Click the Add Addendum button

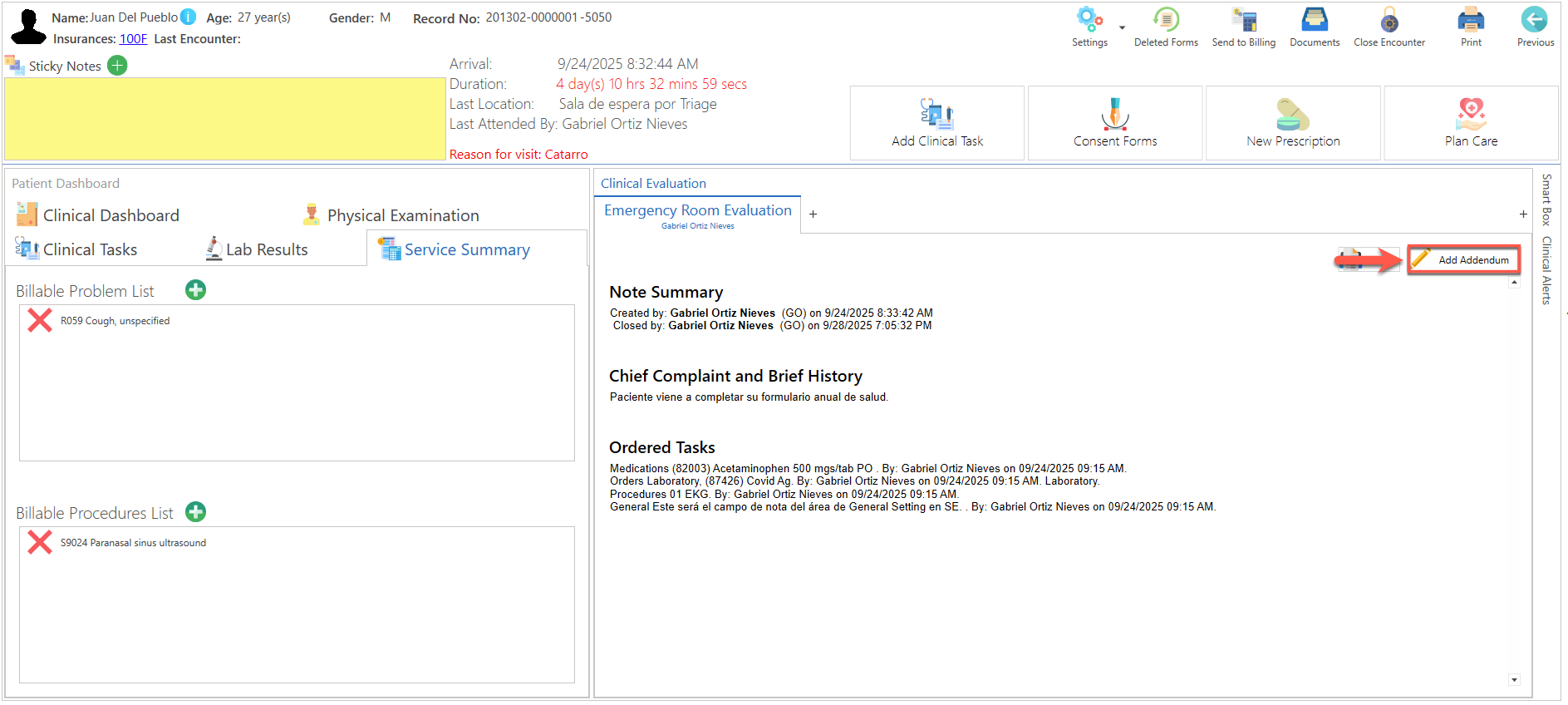1464,259
